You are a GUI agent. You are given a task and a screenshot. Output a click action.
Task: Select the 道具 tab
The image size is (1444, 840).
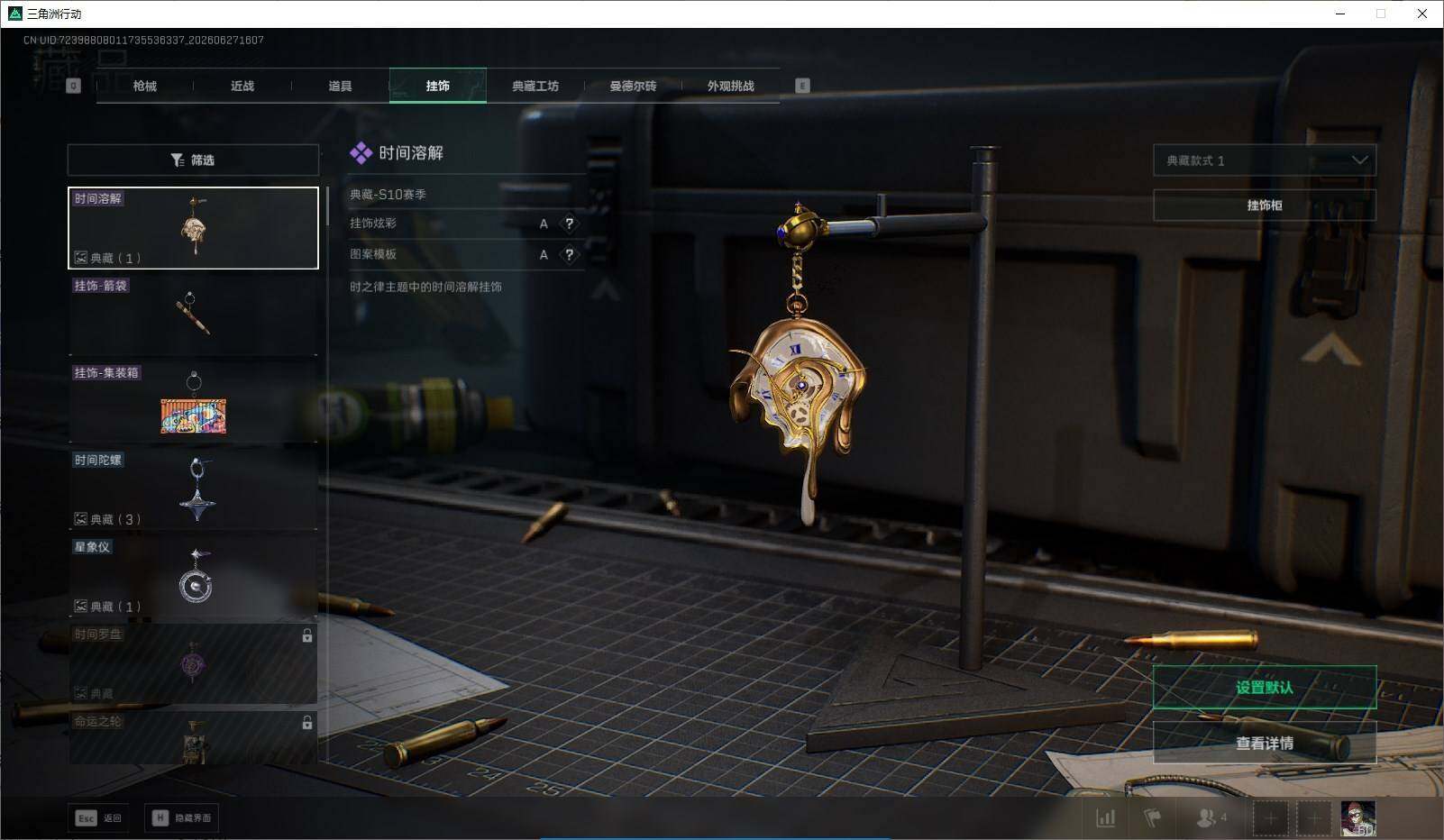click(340, 86)
